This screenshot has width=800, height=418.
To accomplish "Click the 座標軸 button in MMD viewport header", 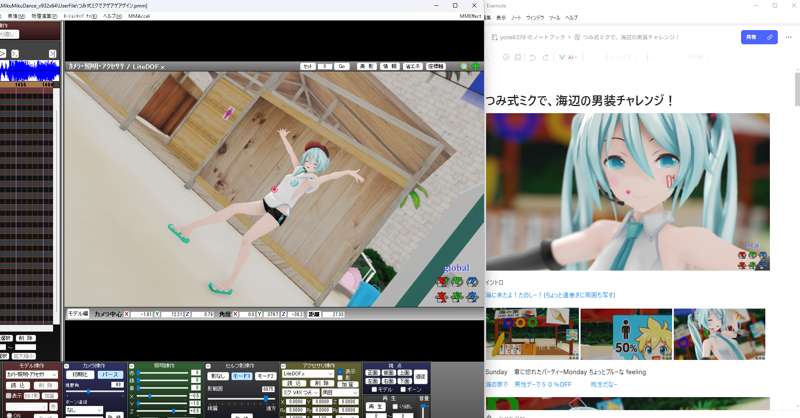I will 436,66.
